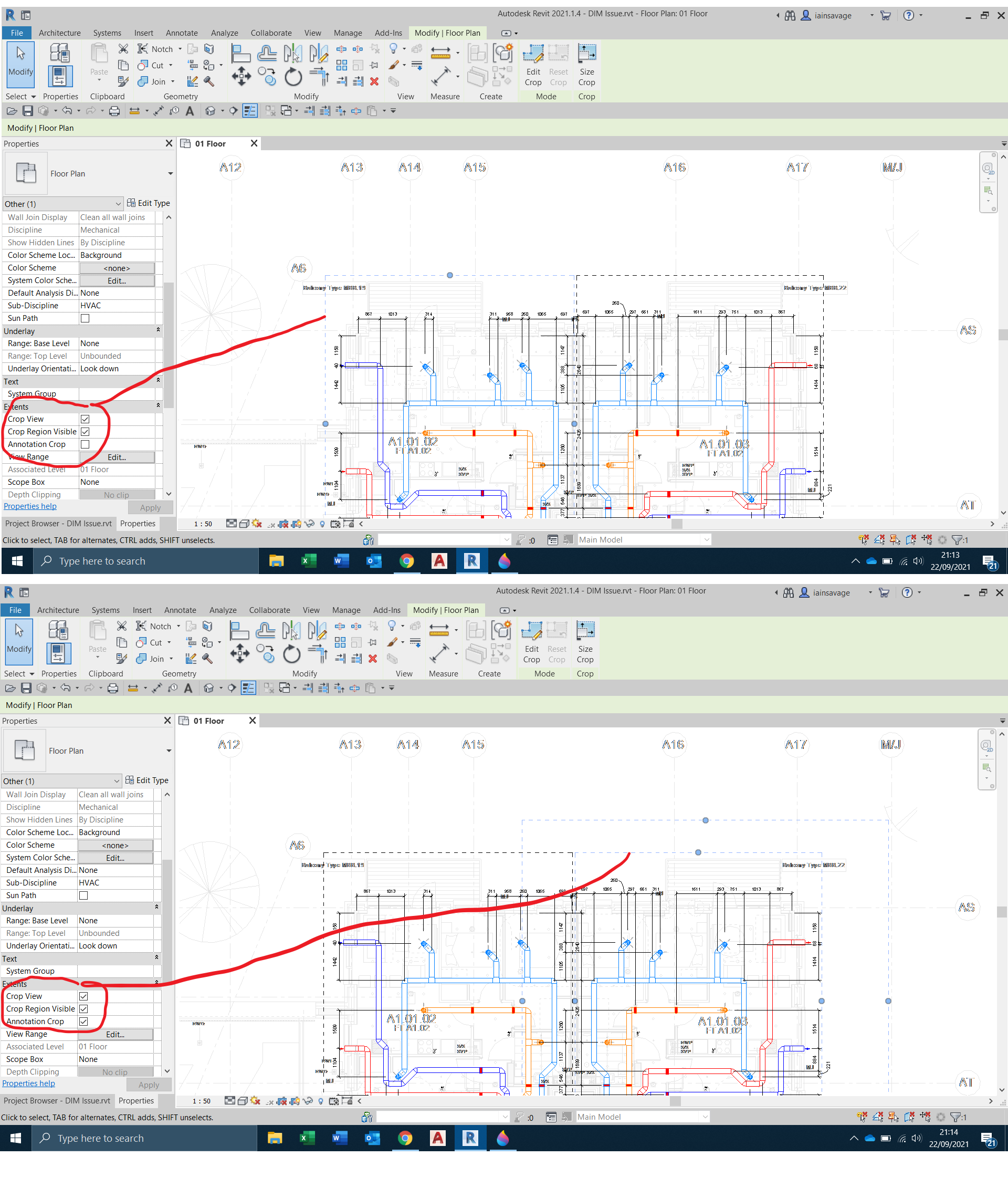Click the Edit Type button
This screenshot has height=1188, width=1008.
(148, 203)
